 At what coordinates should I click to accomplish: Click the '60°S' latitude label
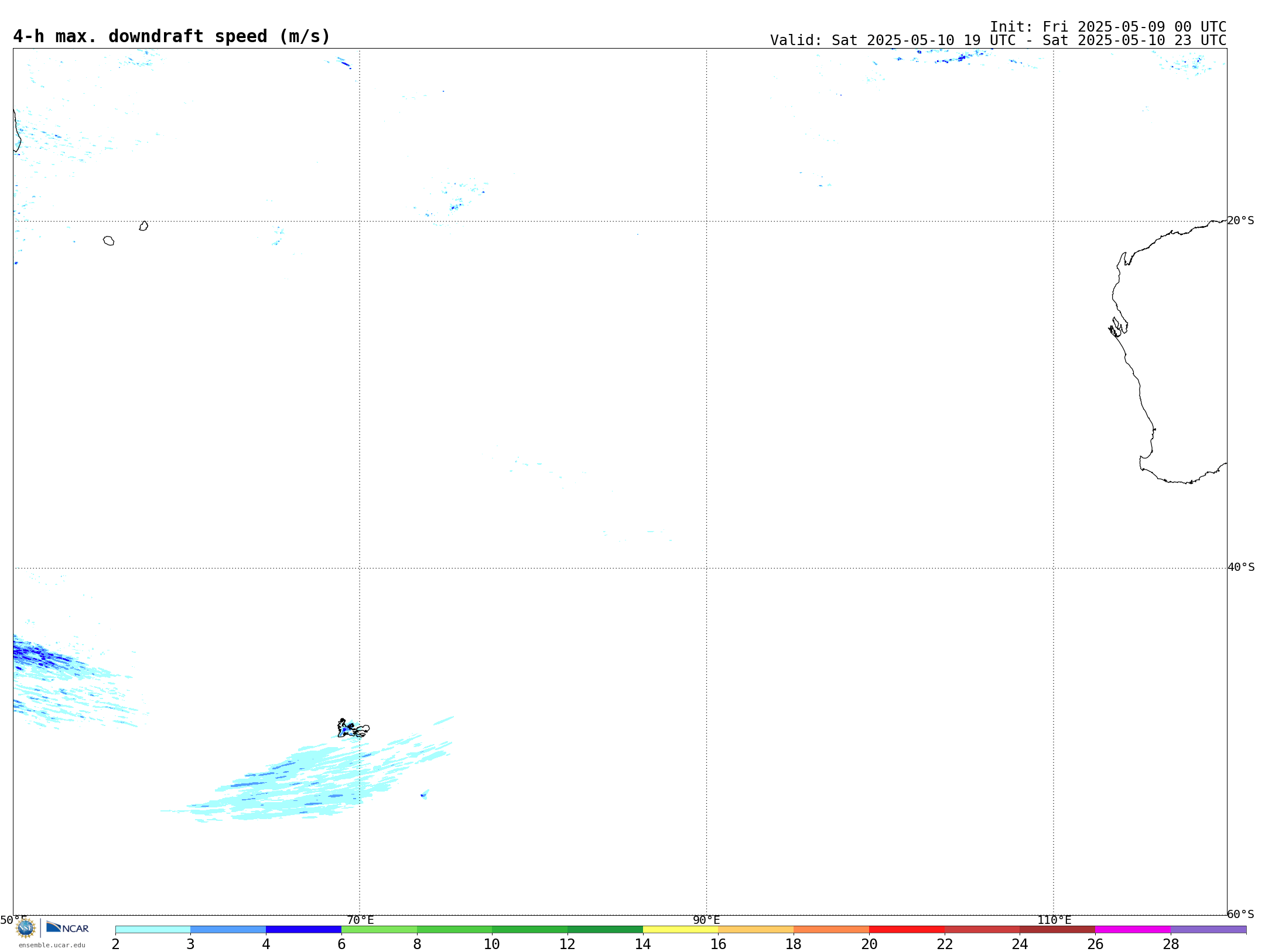(1241, 914)
